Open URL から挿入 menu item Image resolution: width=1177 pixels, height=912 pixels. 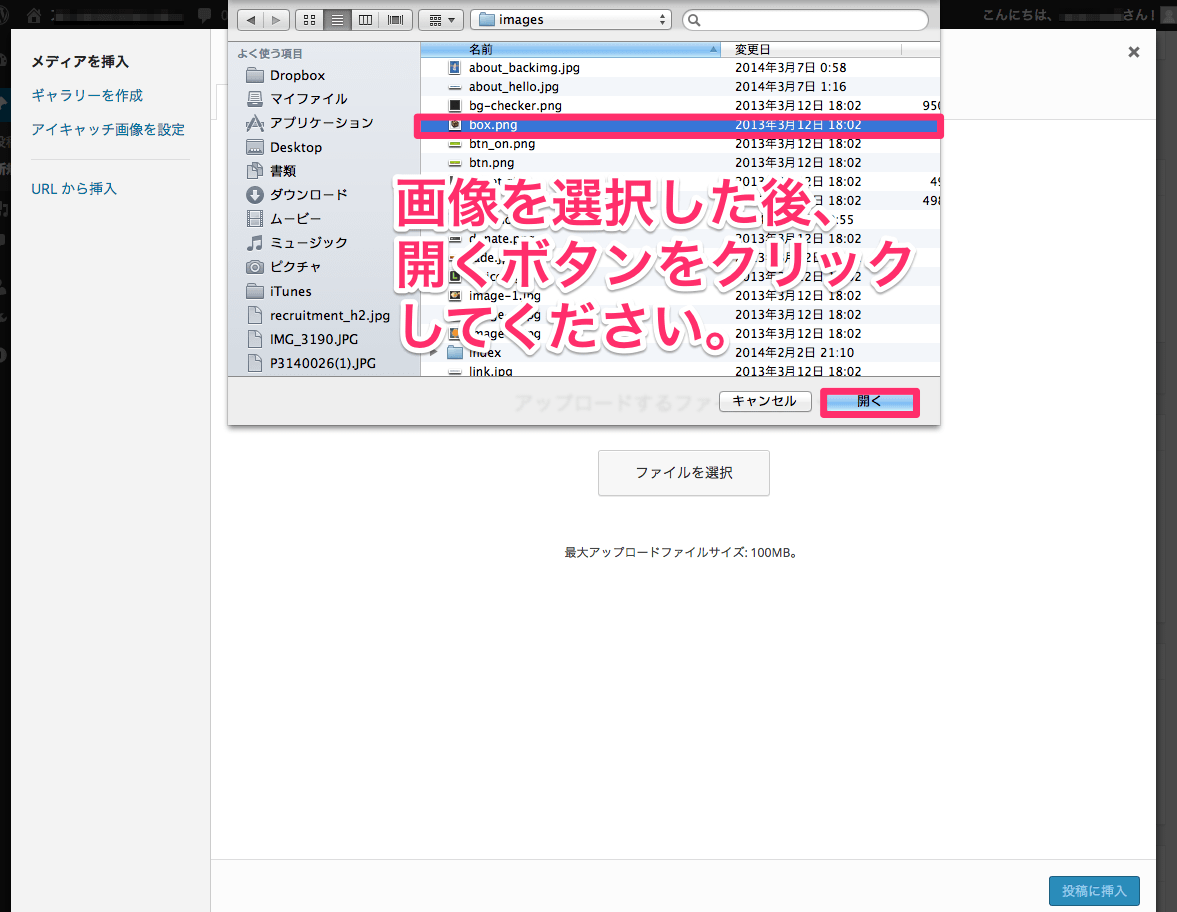click(74, 188)
